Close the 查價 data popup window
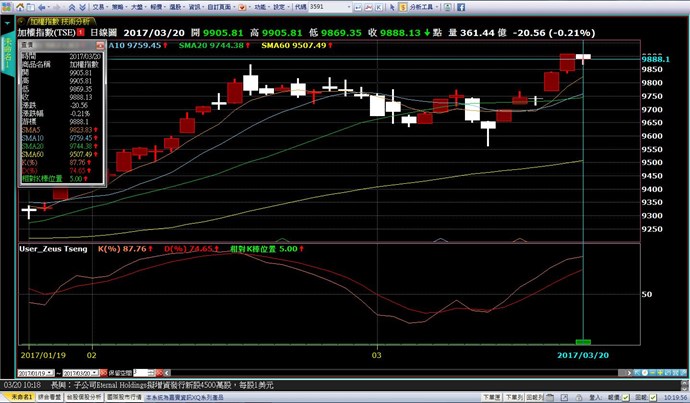The image size is (690, 403). point(102,44)
